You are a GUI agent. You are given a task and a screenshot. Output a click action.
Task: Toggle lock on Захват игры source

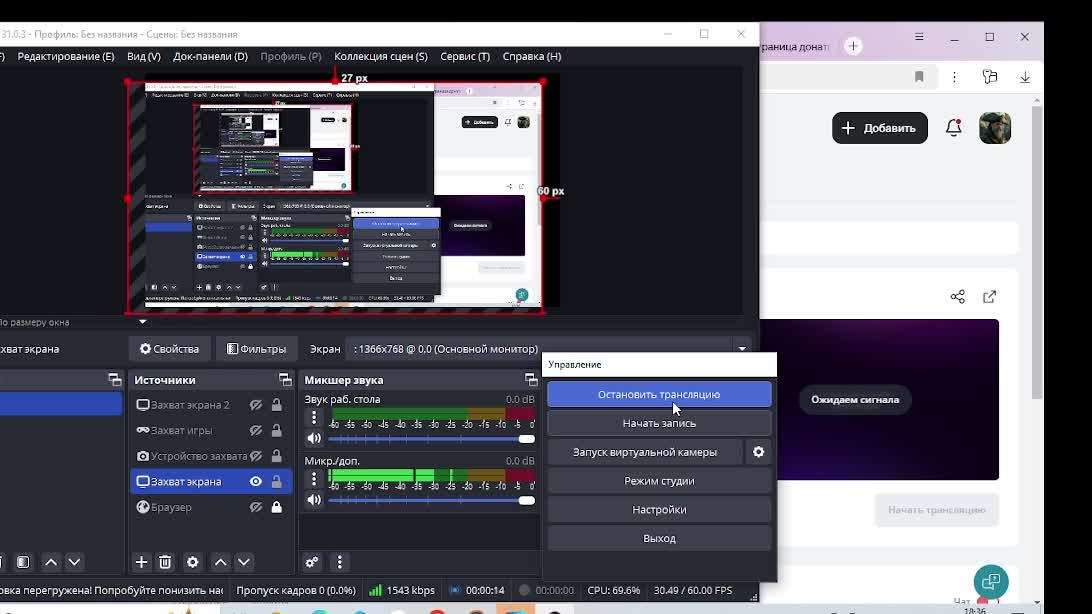pos(276,430)
